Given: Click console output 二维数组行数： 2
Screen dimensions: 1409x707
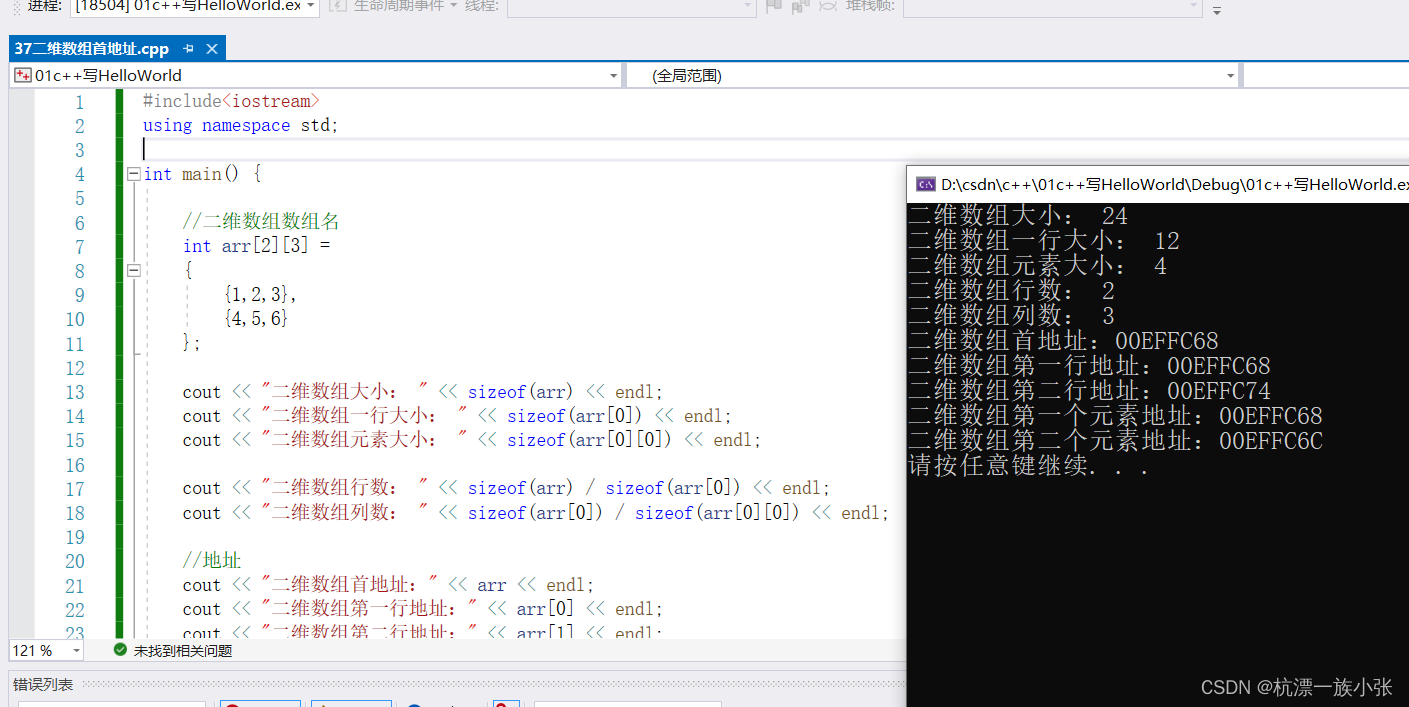Looking at the screenshot, I should [1011, 291].
